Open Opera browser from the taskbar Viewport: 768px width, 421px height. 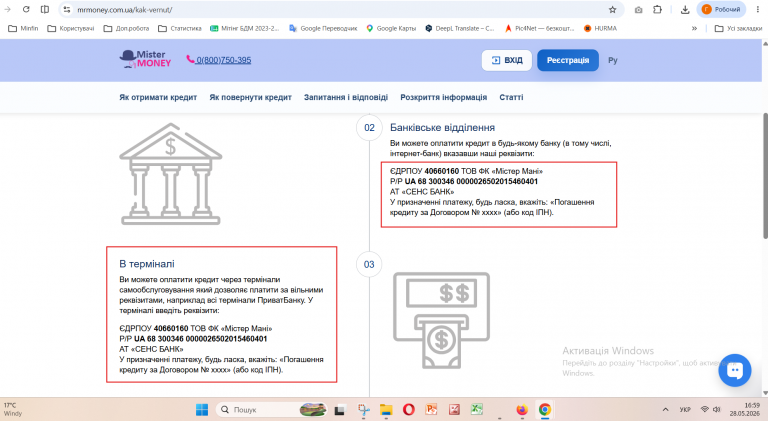click(x=408, y=410)
